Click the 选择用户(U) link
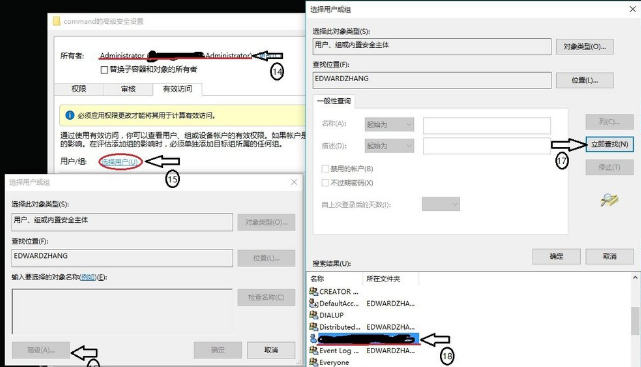Image resolution: width=641 pixels, height=367 pixels. click(120, 162)
